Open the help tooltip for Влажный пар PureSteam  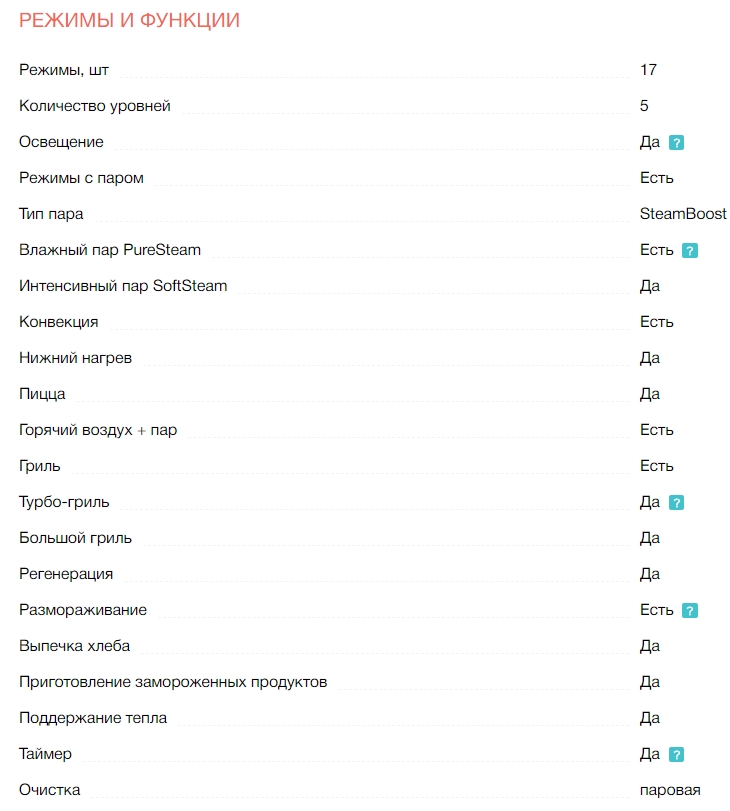[689, 251]
